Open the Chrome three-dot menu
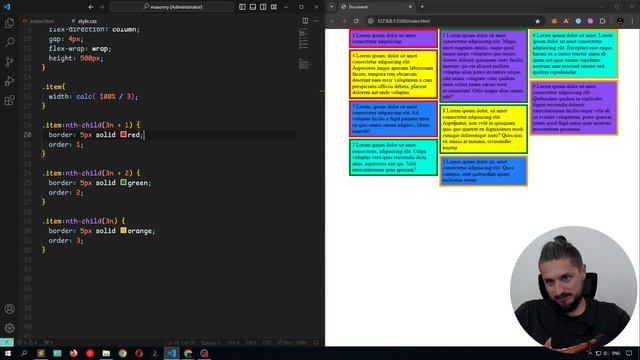The image size is (640, 360). coord(633,21)
